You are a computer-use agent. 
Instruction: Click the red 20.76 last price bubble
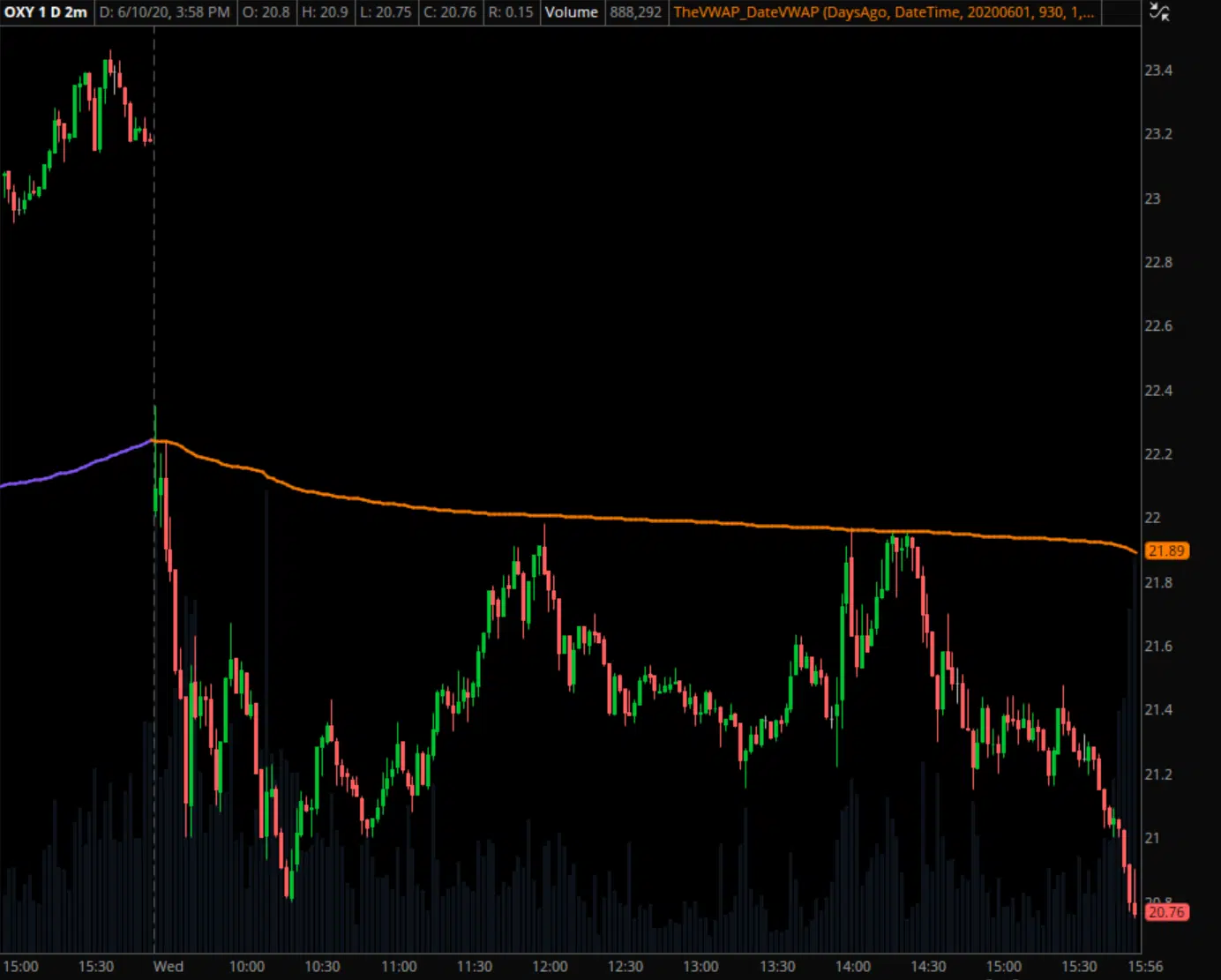1166,912
